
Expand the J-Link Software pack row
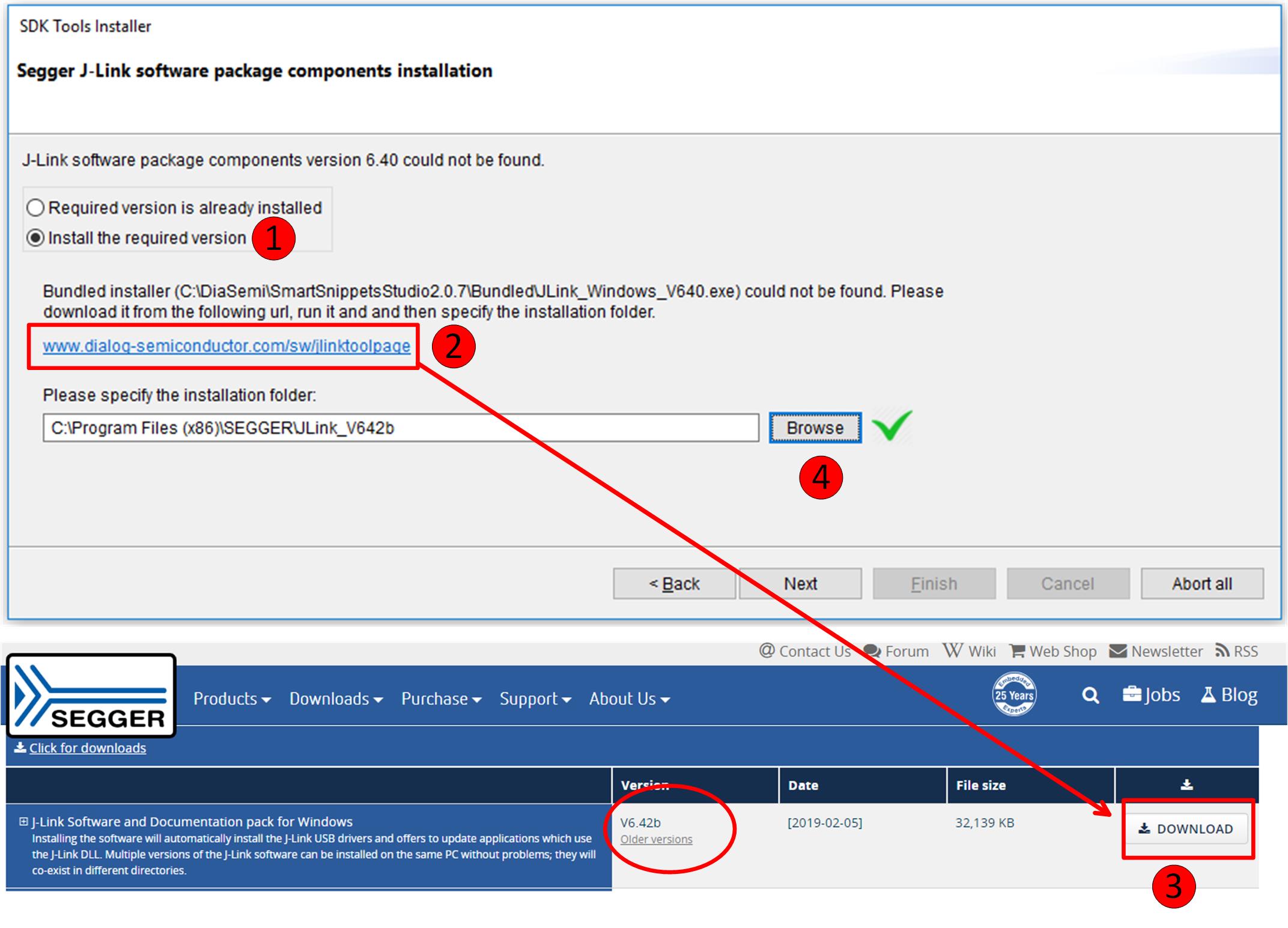click(23, 821)
